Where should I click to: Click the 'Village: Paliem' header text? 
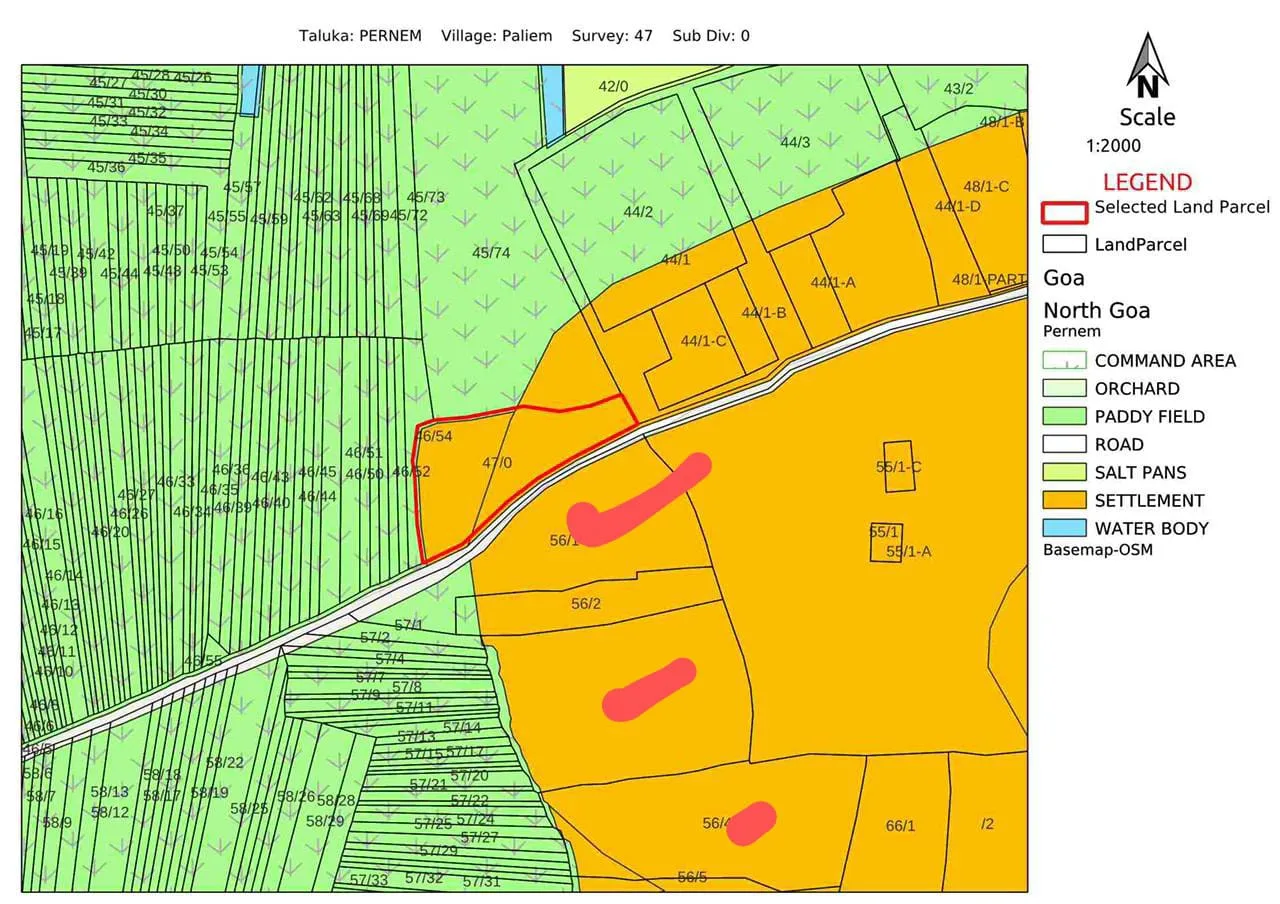click(497, 36)
